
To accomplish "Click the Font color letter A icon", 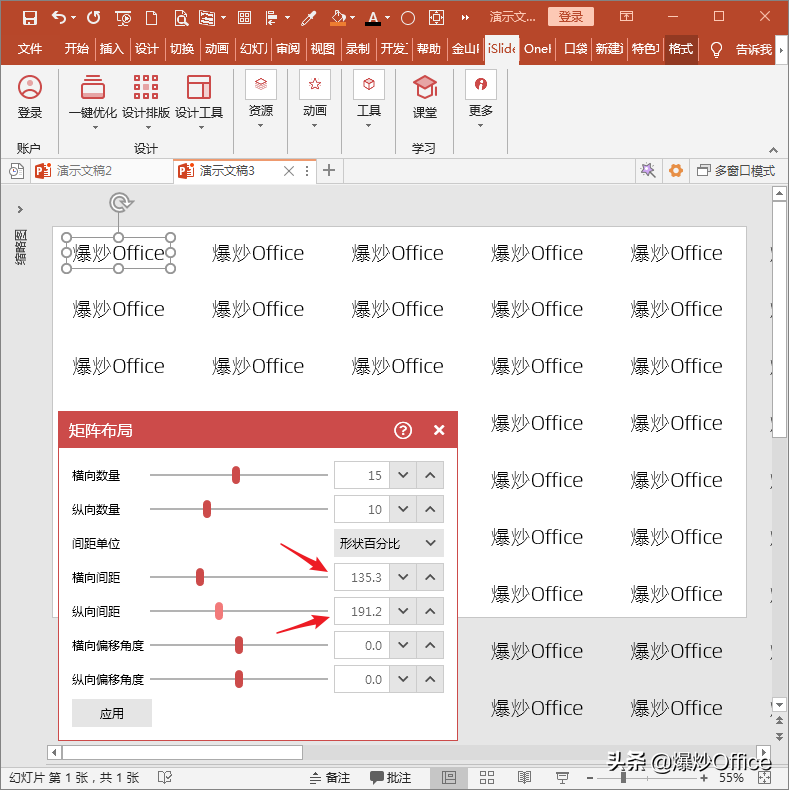I will pos(373,19).
